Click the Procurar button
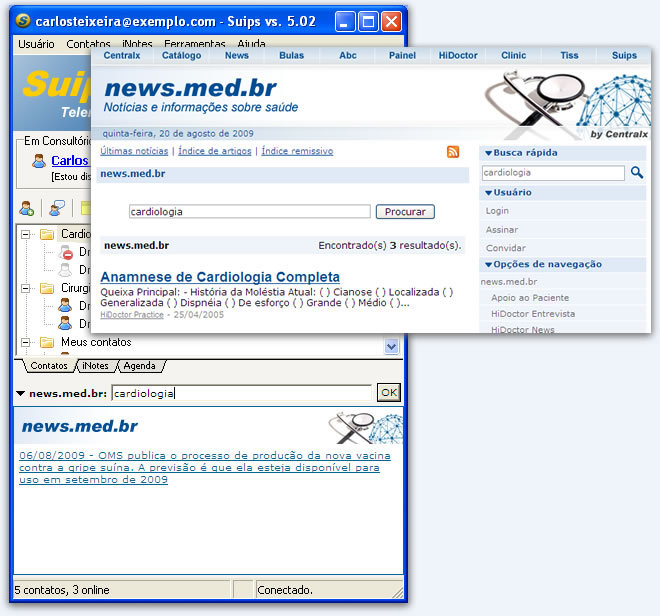The width and height of the screenshot is (660, 616). (405, 211)
